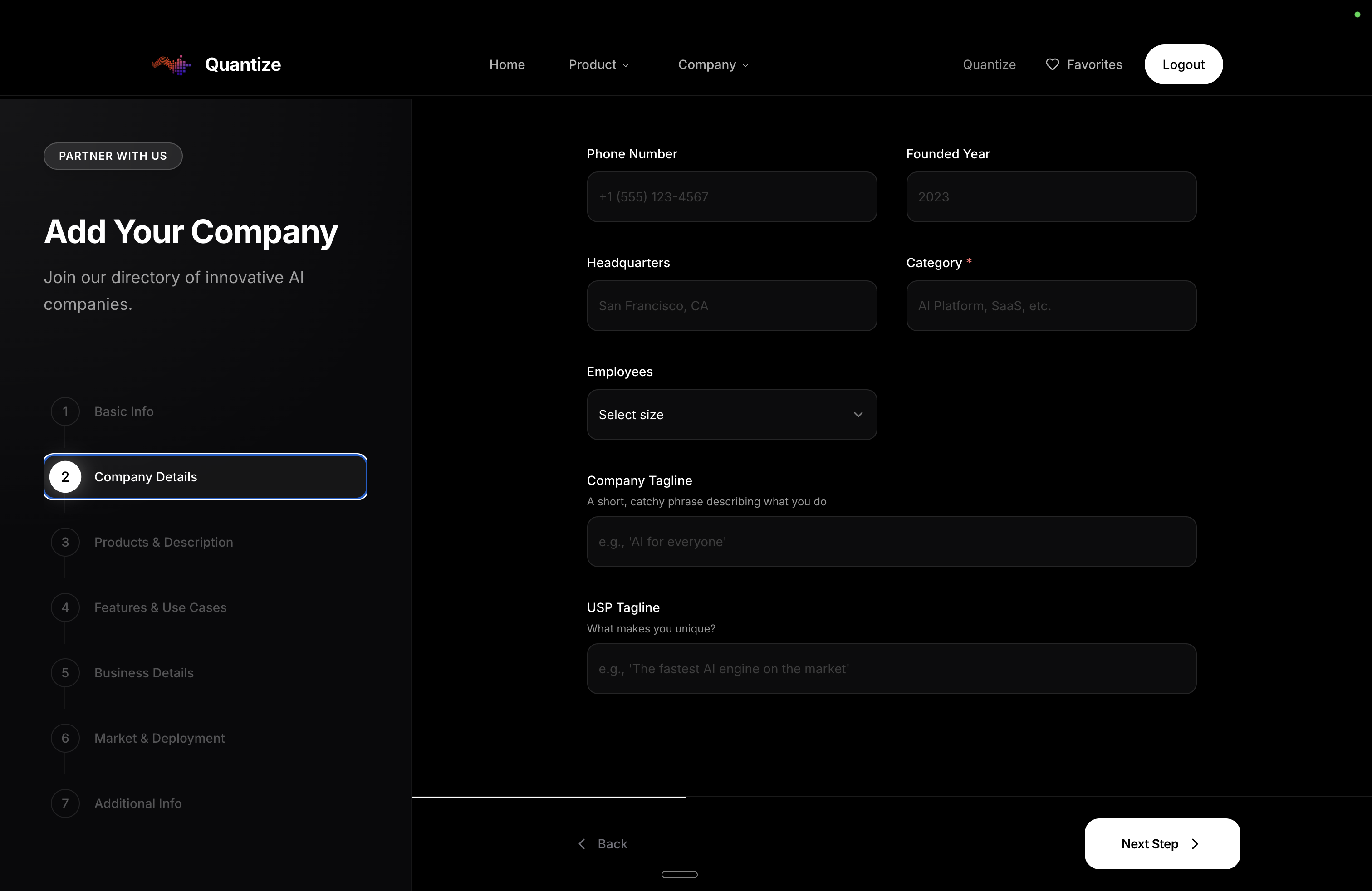Click the PARTNER WITH US badge
The image size is (1372, 891).
(x=113, y=156)
